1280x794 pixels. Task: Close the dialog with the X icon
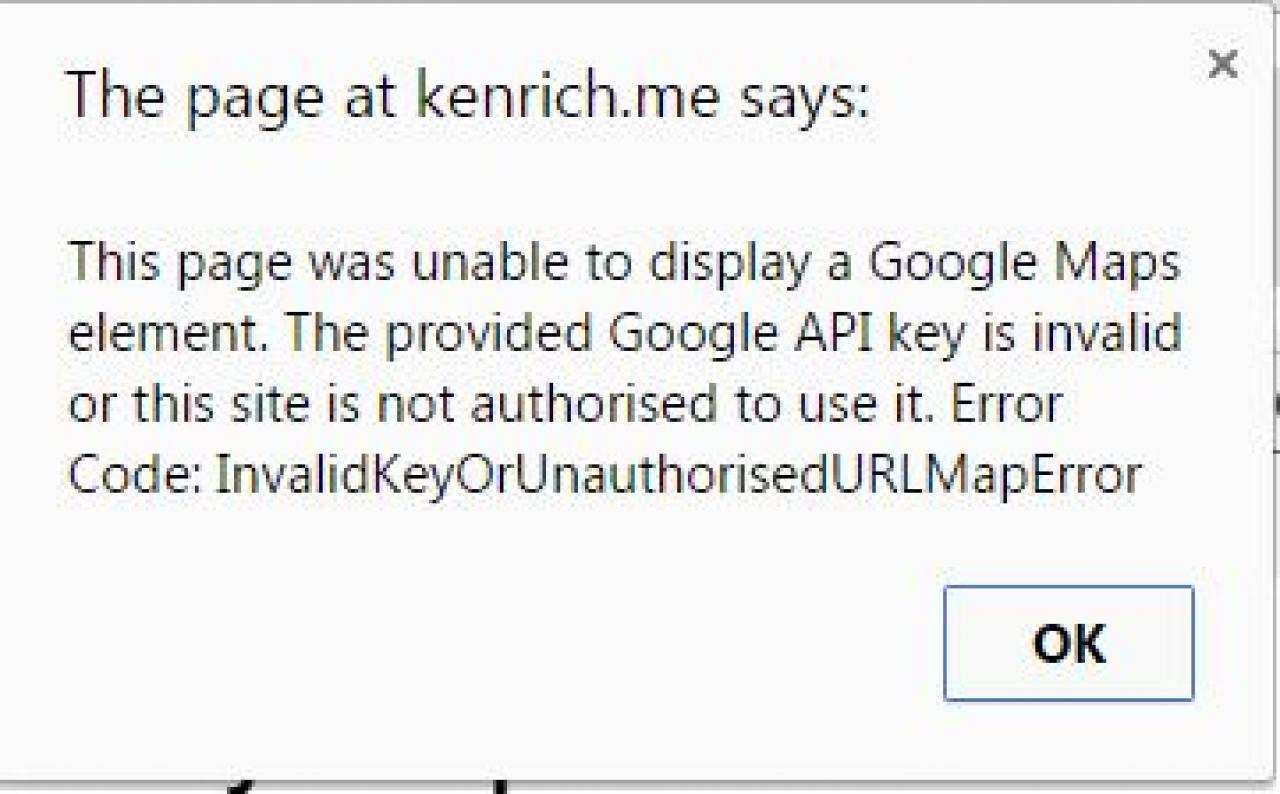click(1222, 65)
